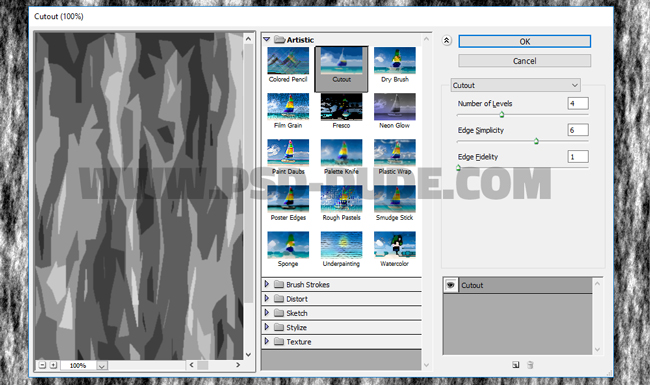Click the OK button
Screen dimensions: 650x385
pos(524,41)
